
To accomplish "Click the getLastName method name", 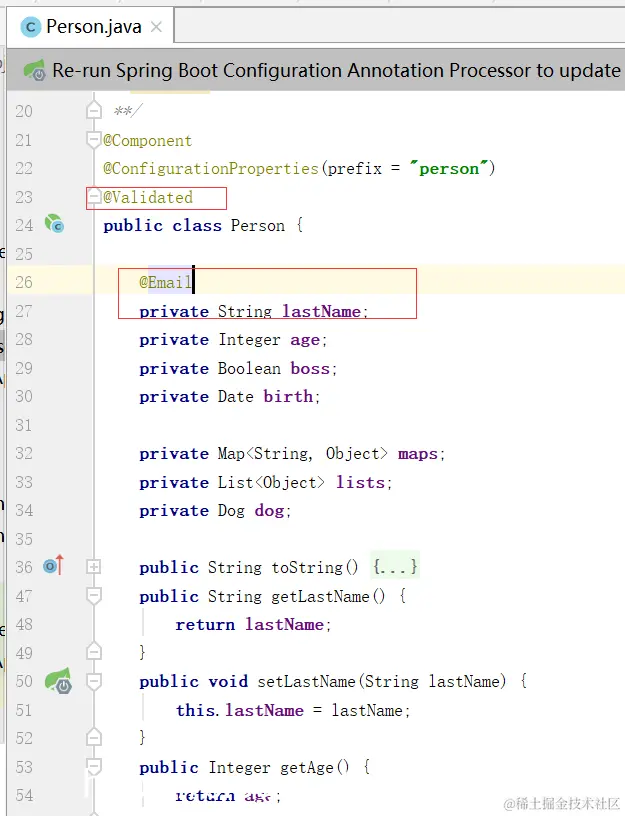I will [320, 596].
